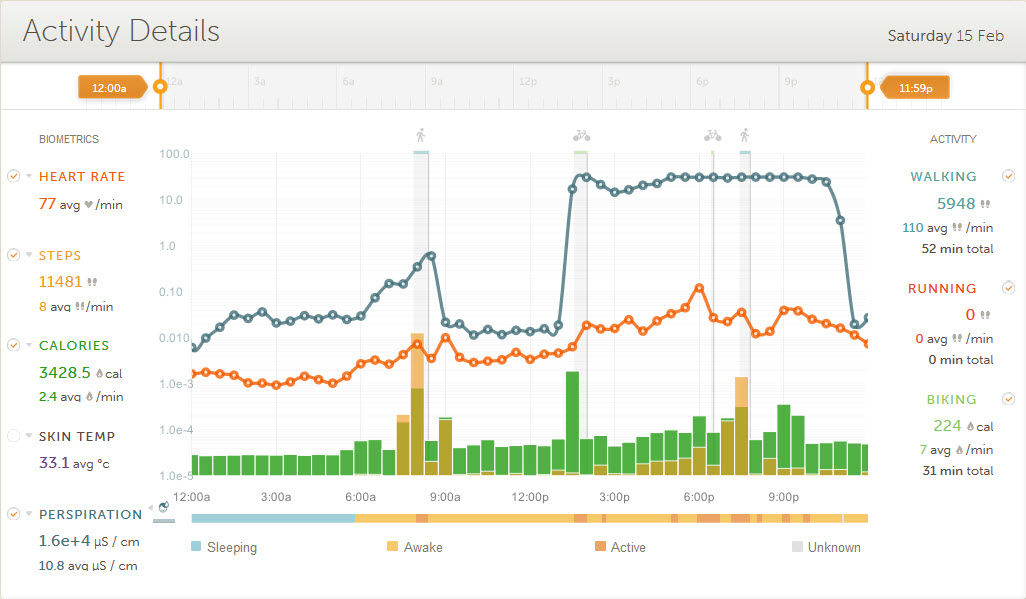
Task: Click the blue Sleeping legend square
Action: click(x=196, y=547)
